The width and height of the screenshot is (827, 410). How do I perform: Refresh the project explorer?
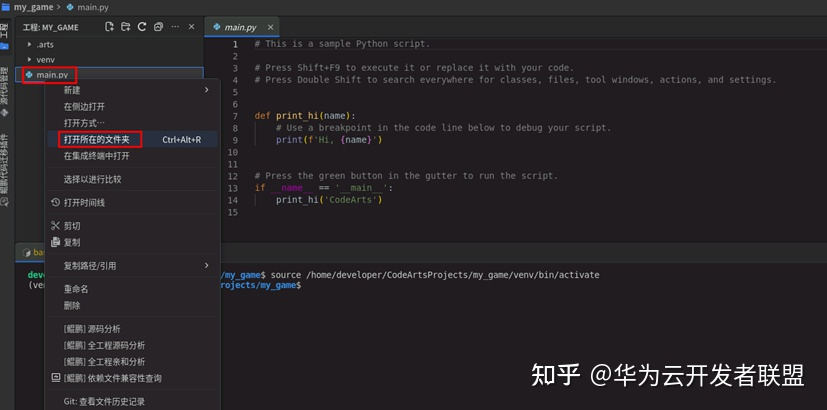[142, 27]
